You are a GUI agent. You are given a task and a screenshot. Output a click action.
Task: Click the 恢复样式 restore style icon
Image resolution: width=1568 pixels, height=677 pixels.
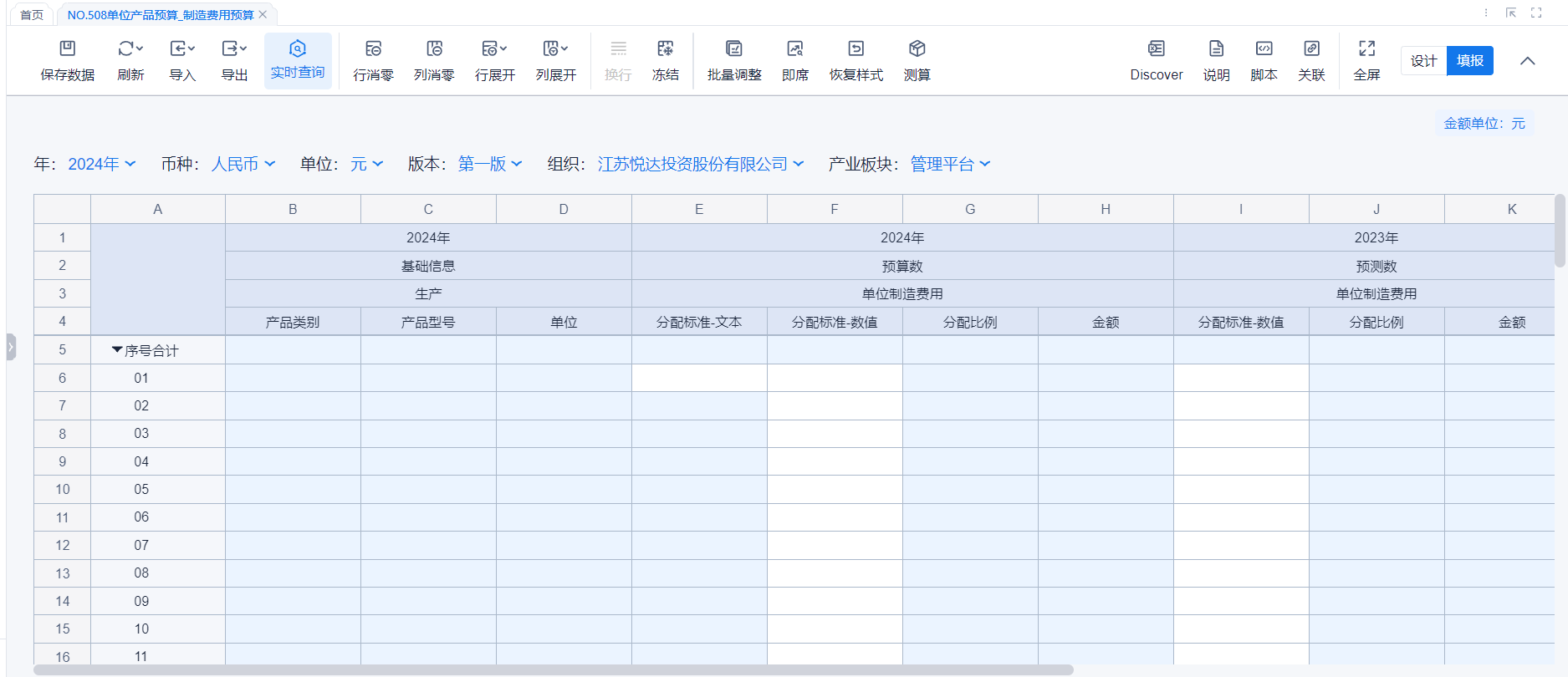point(856,49)
